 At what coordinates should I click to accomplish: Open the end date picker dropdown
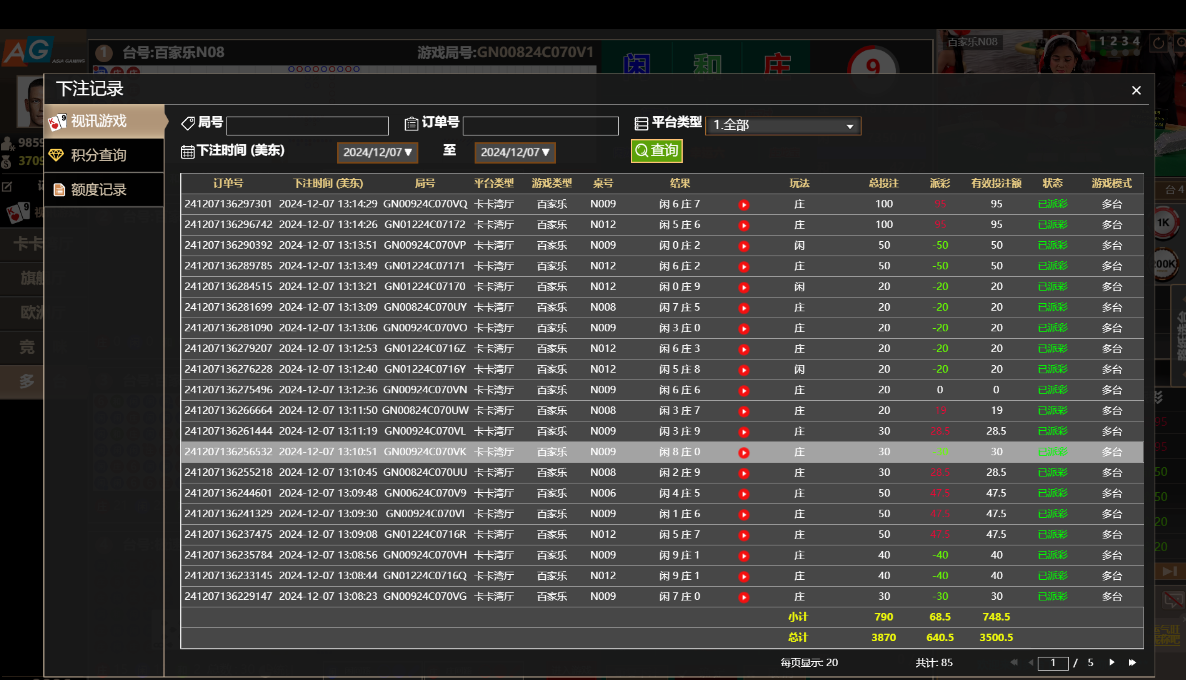[x=515, y=152]
